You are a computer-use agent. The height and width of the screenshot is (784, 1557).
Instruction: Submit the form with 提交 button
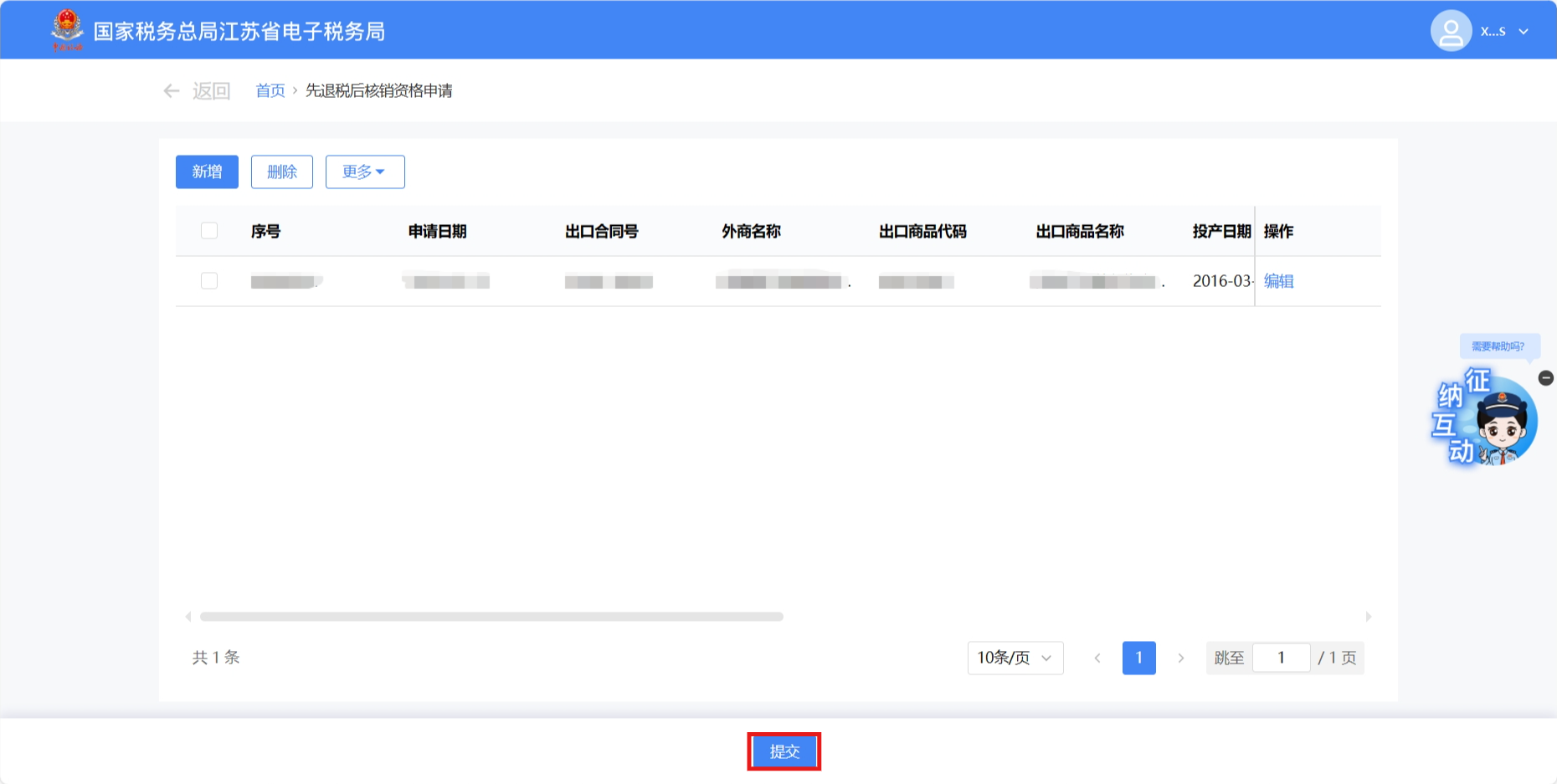784,751
